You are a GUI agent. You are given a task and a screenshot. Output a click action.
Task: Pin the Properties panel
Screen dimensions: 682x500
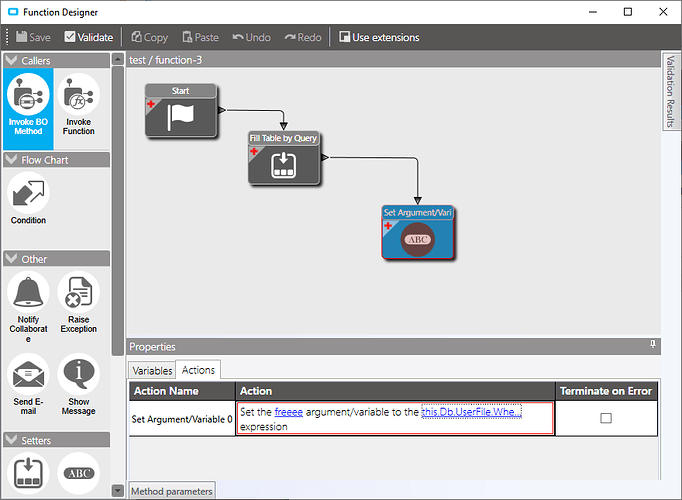click(x=653, y=345)
